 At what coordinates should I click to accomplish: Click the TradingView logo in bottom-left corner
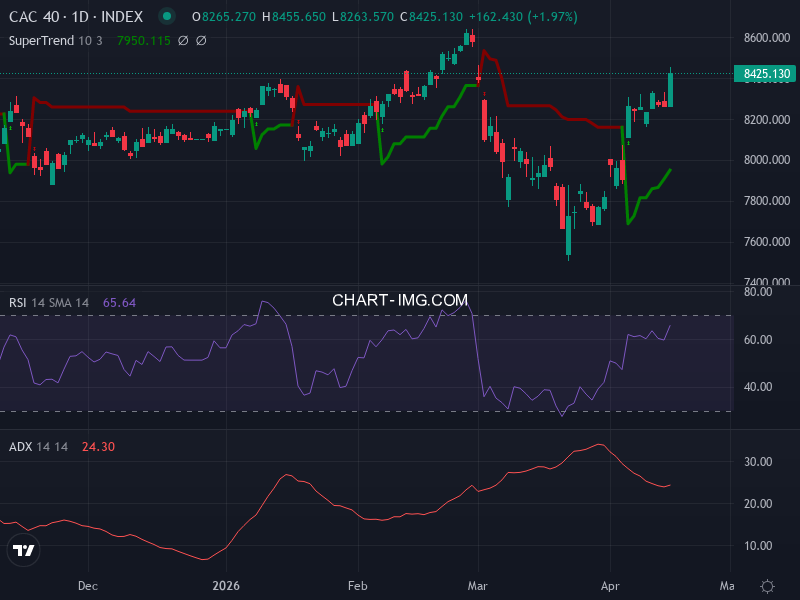(x=22, y=548)
